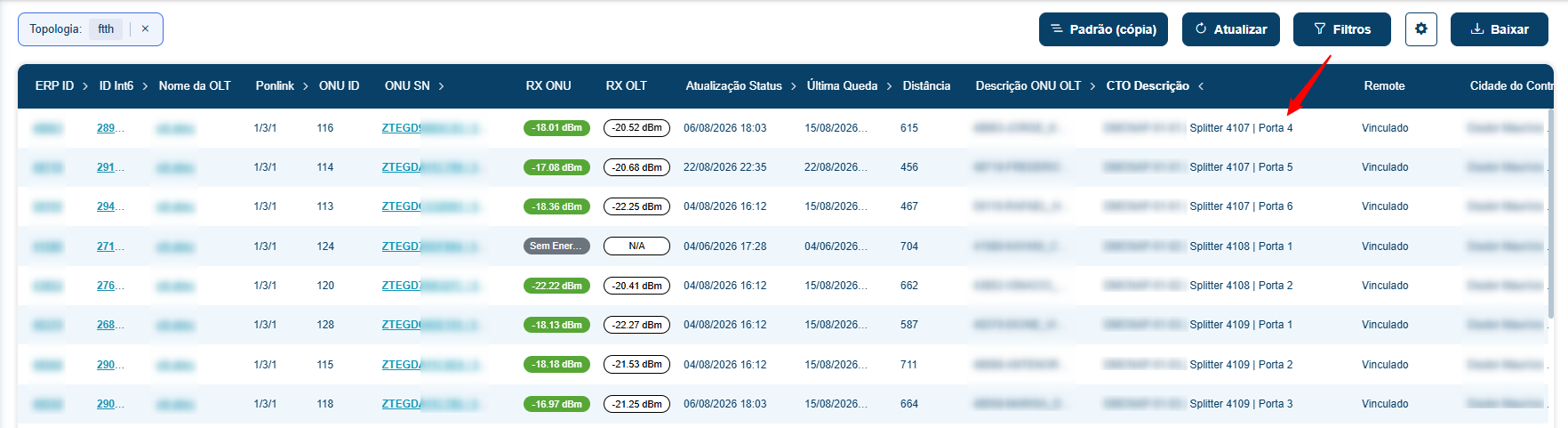Click the N/A RX OLT badge
The height and width of the screenshot is (428, 1568).
pos(636,246)
